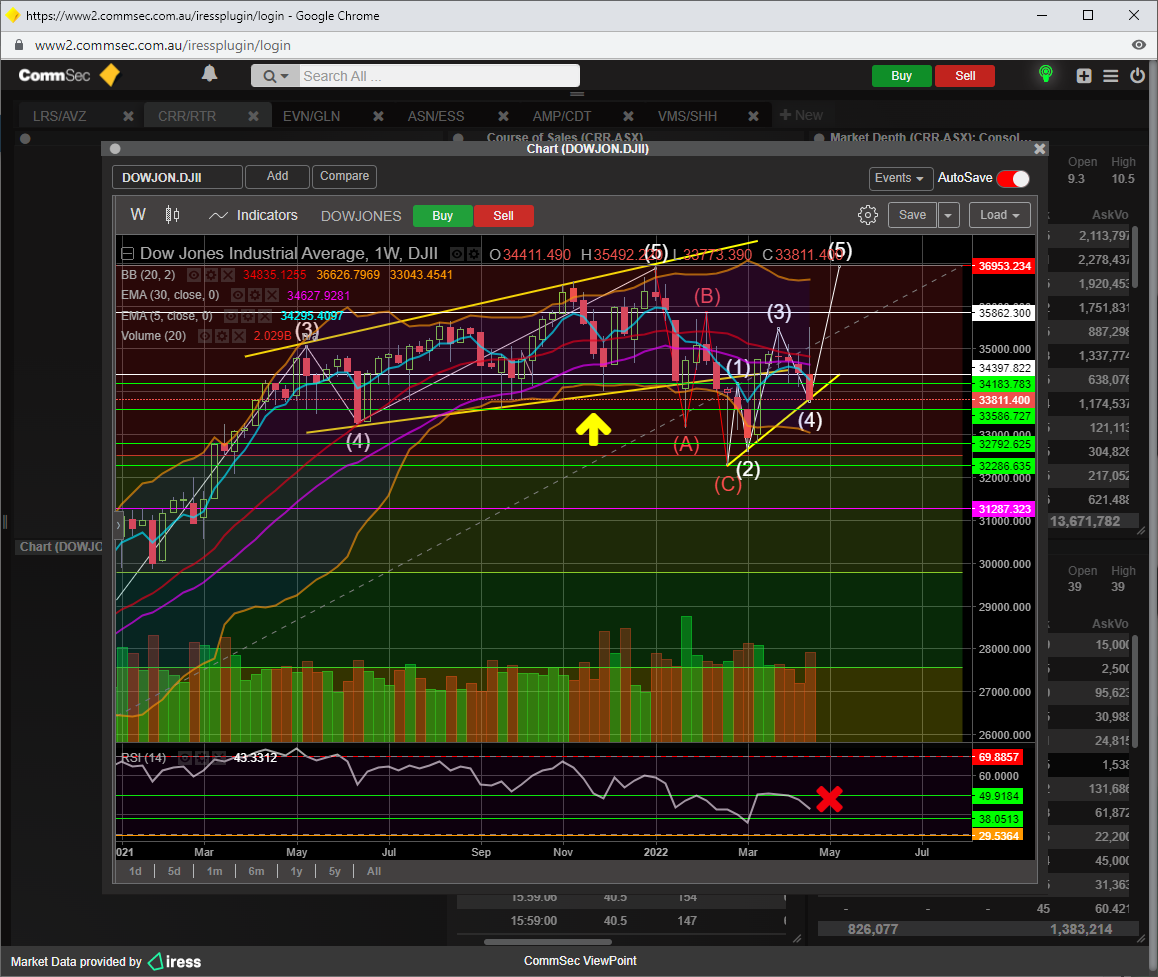Open main series settings gear next to DJII
Image resolution: width=1158 pixels, height=977 pixels.
click(473, 254)
